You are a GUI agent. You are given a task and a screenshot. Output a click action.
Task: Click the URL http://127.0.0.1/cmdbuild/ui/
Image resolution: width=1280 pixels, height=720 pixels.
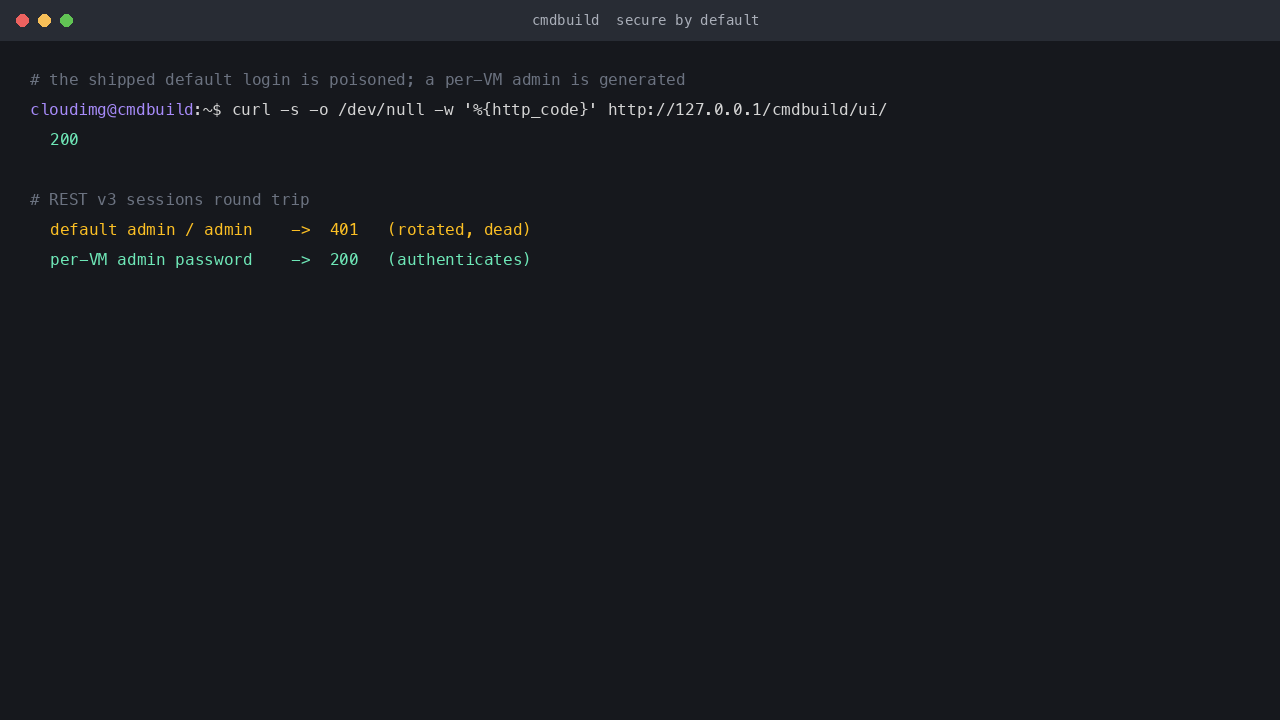pyautogui.click(x=747, y=110)
